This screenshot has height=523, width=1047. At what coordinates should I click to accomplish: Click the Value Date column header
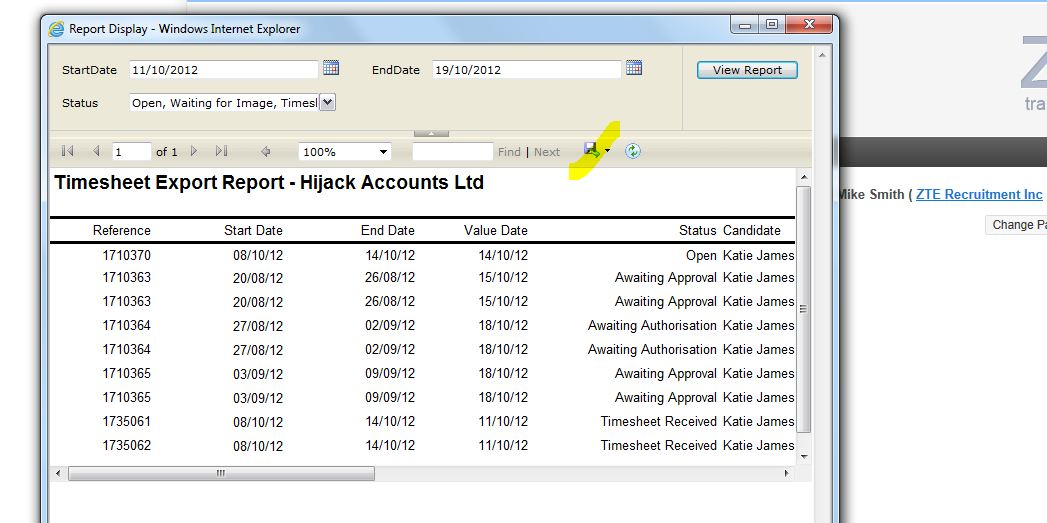495,230
